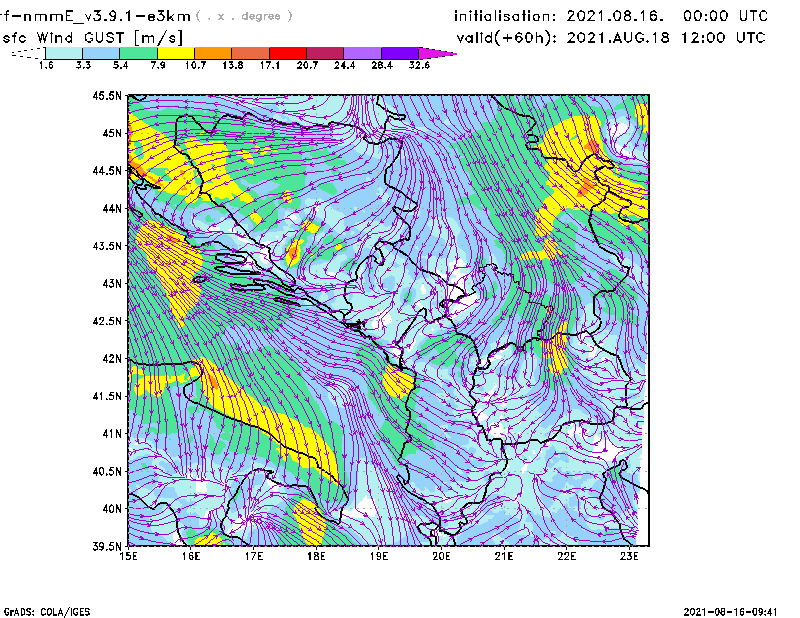Image resolution: width=800 pixels, height=618 pixels.
Task: Click the crimson 20.7–24.4 legend swatch
Action: click(x=325, y=53)
